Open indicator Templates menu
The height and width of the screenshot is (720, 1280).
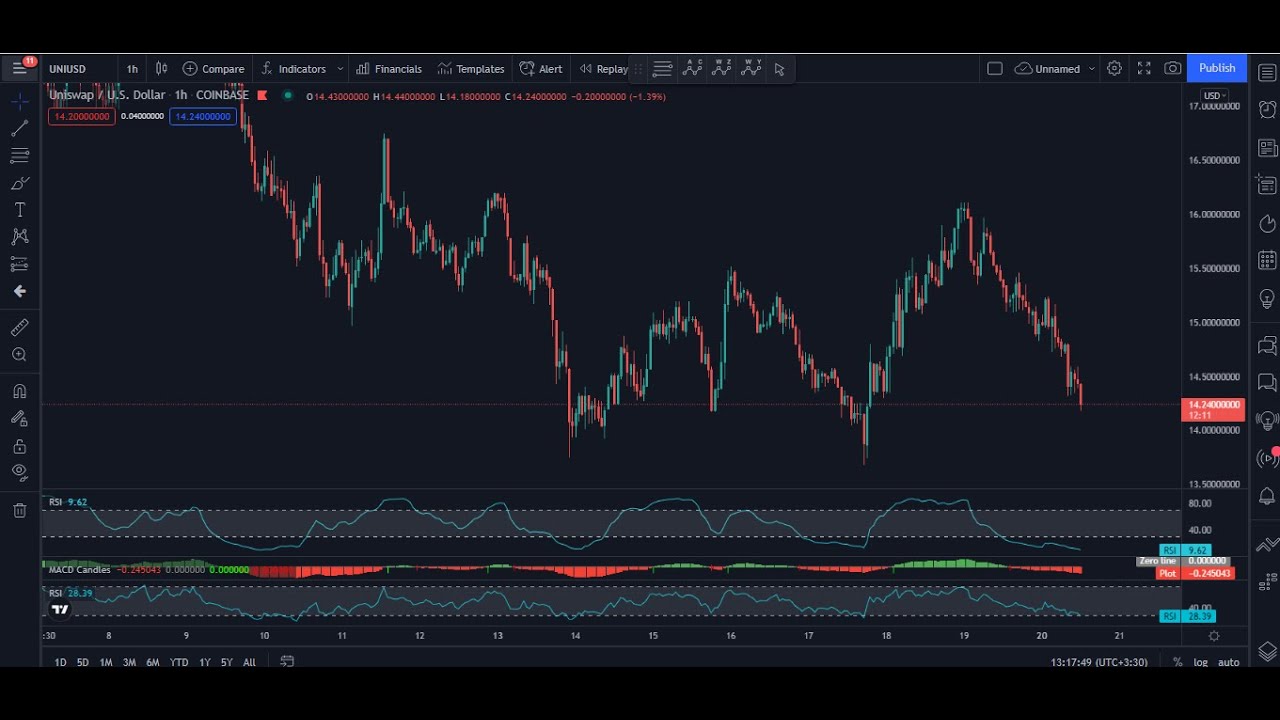[x=470, y=68]
